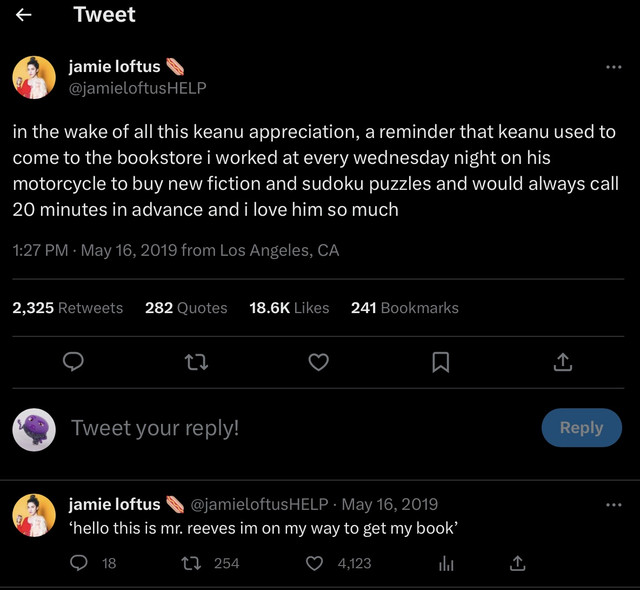Screen dimensions: 640x590
Task: Retweet the reply tweet with 254 retweets
Action: coord(191,563)
